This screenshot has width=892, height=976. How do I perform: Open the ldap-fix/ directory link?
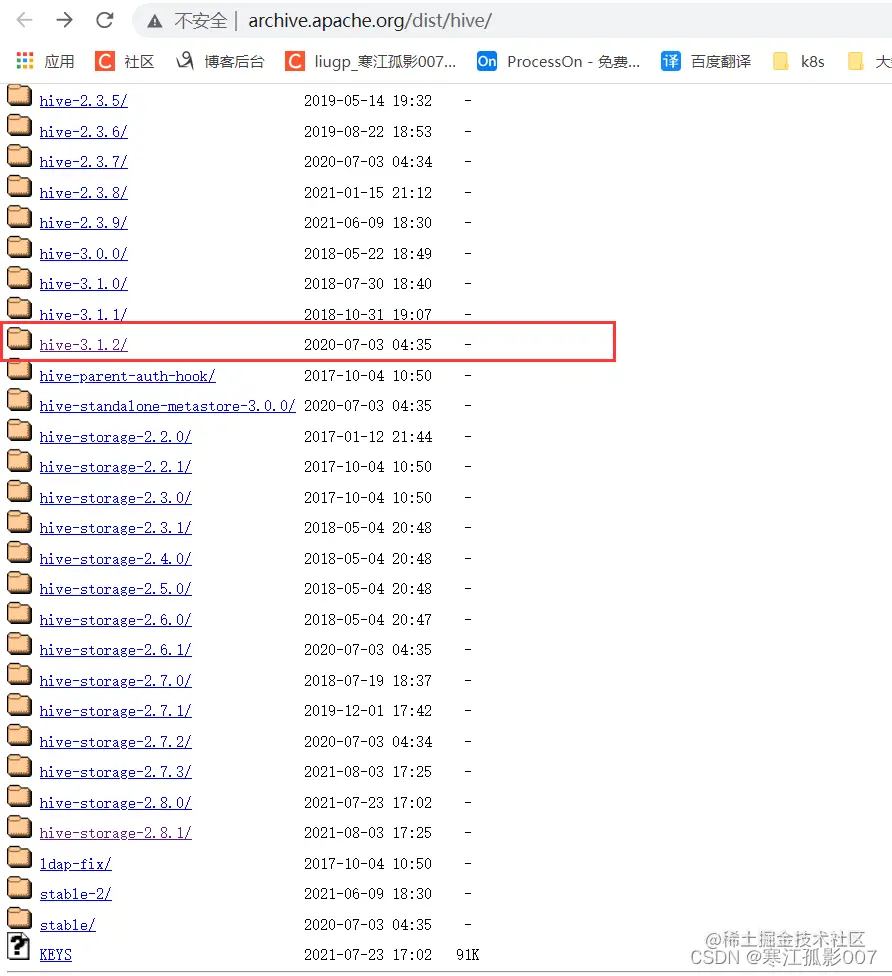75,864
